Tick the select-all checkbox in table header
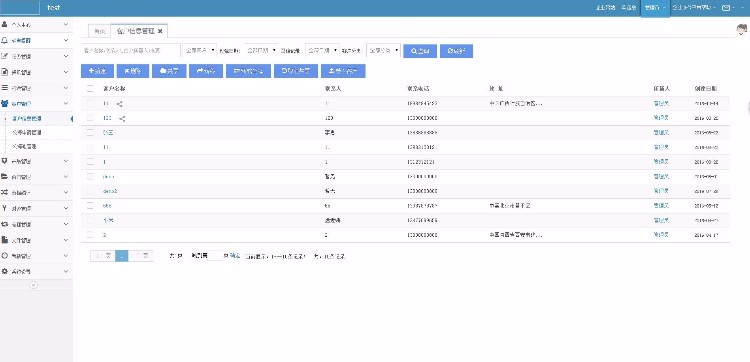The height and width of the screenshot is (362, 750). 90,88
